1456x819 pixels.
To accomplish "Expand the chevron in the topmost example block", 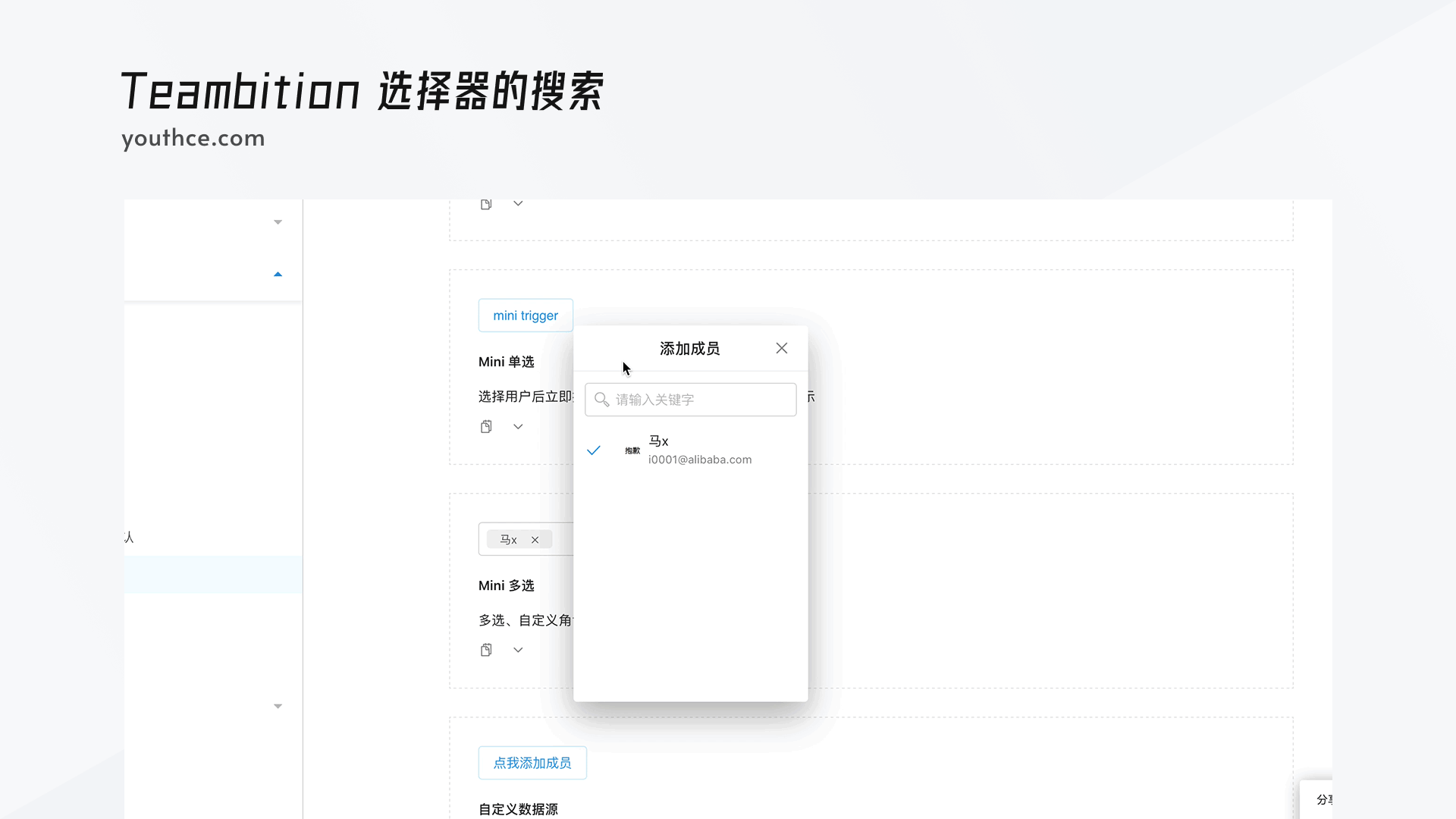I will click(518, 203).
